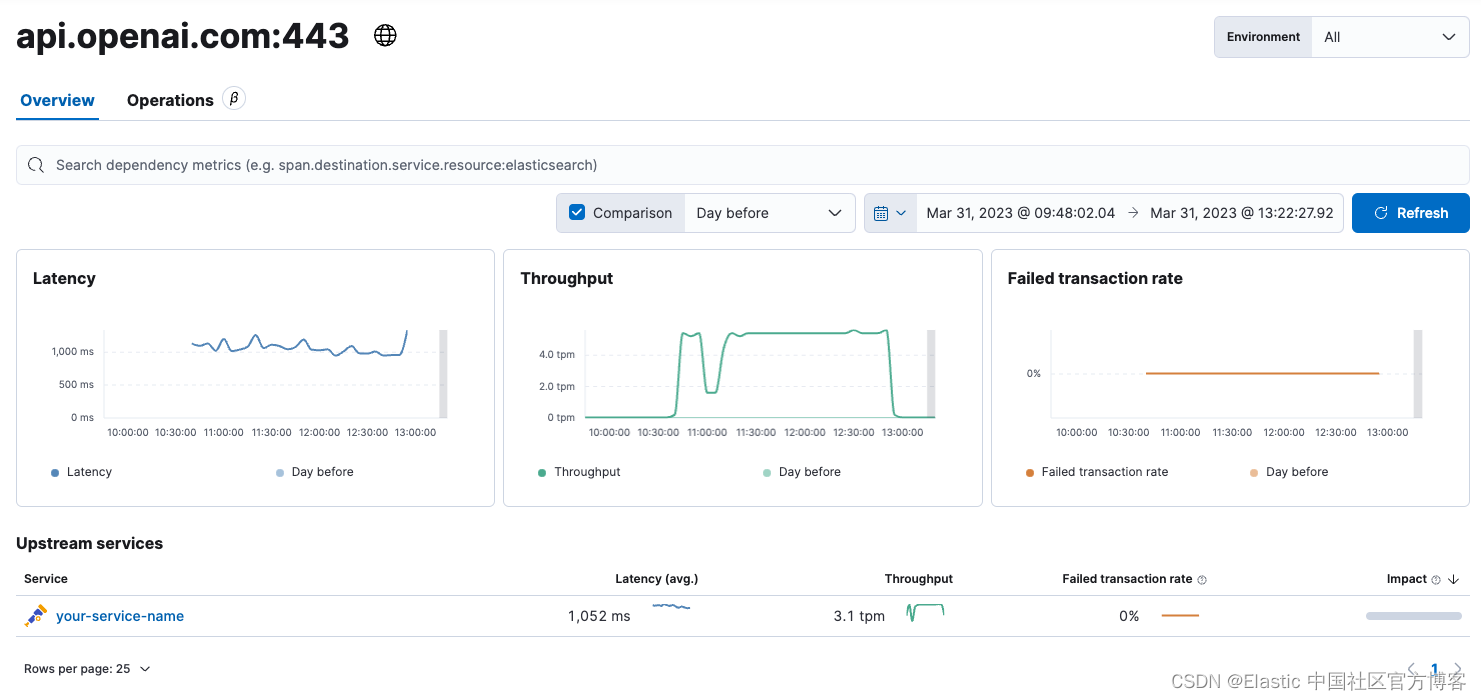Click the Failed transaction rate info icon
The width and height of the screenshot is (1481, 700).
(1202, 580)
